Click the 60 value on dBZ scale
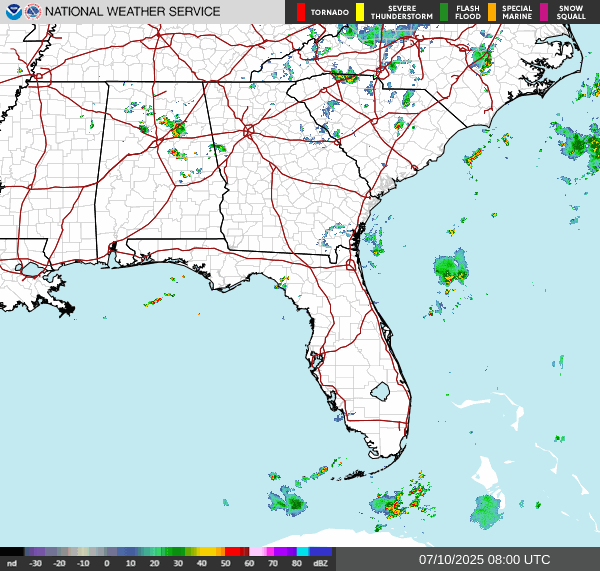This screenshot has width=600, height=571. click(x=249, y=563)
